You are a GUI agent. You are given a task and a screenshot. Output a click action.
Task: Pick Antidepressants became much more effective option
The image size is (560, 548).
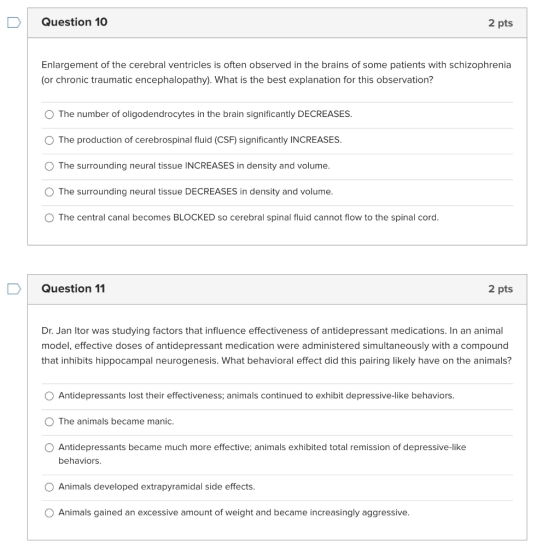click(49, 448)
